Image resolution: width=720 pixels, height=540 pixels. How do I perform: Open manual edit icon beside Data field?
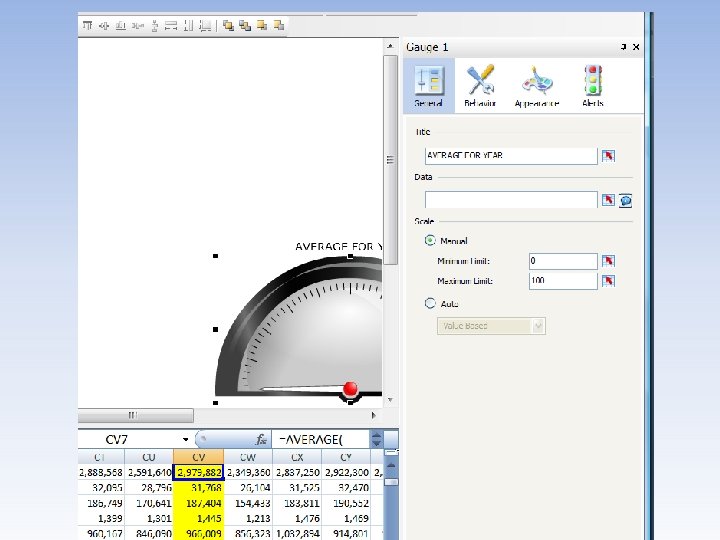(625, 200)
